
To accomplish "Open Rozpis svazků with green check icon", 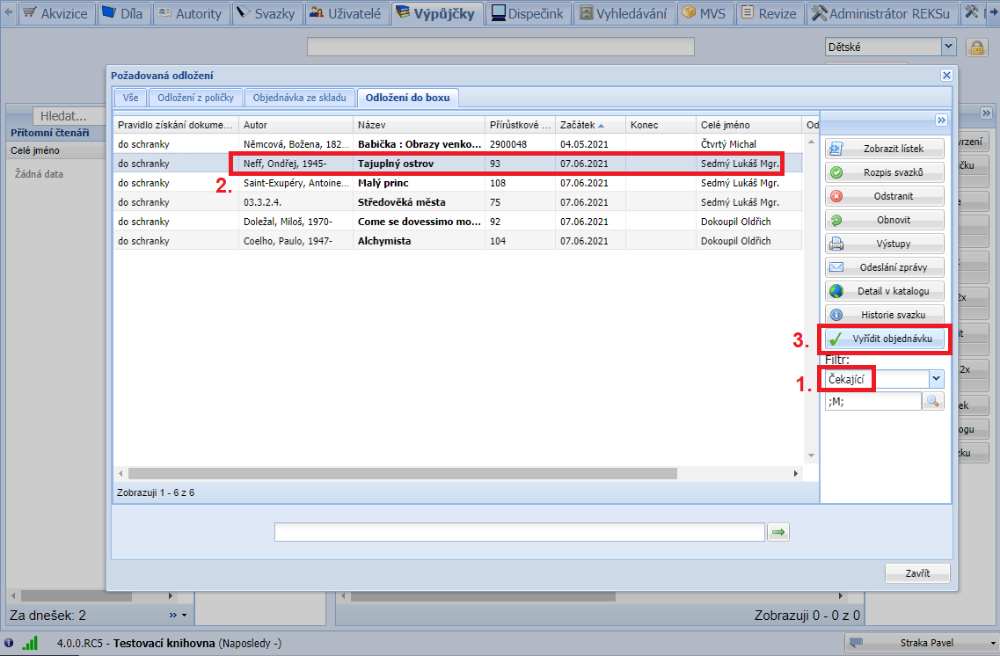I will tap(885, 172).
